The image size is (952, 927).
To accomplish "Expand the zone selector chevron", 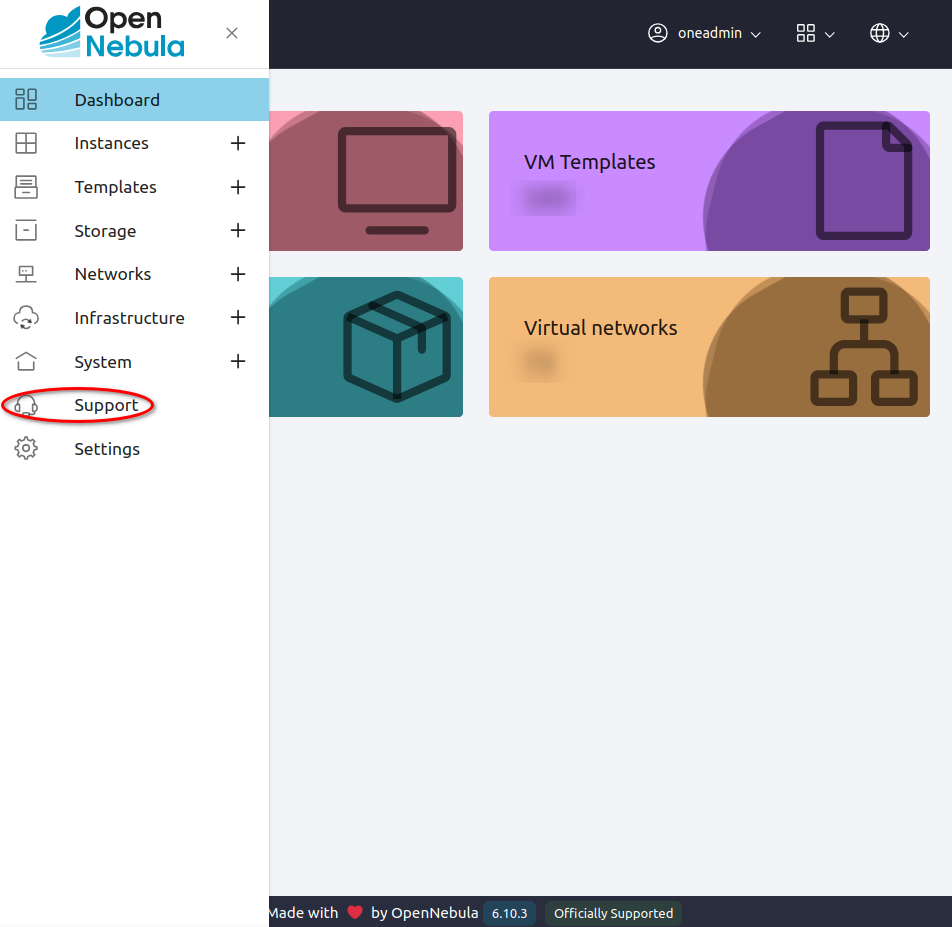I will coord(903,35).
